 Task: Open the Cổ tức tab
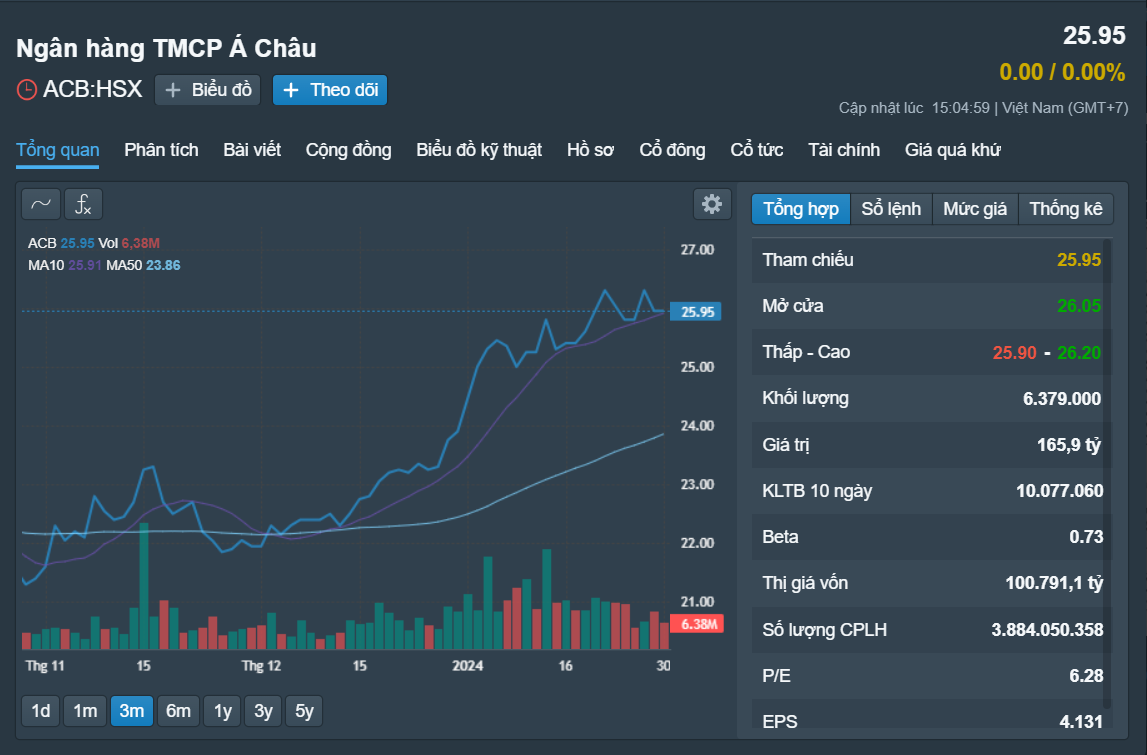pyautogui.click(x=756, y=150)
